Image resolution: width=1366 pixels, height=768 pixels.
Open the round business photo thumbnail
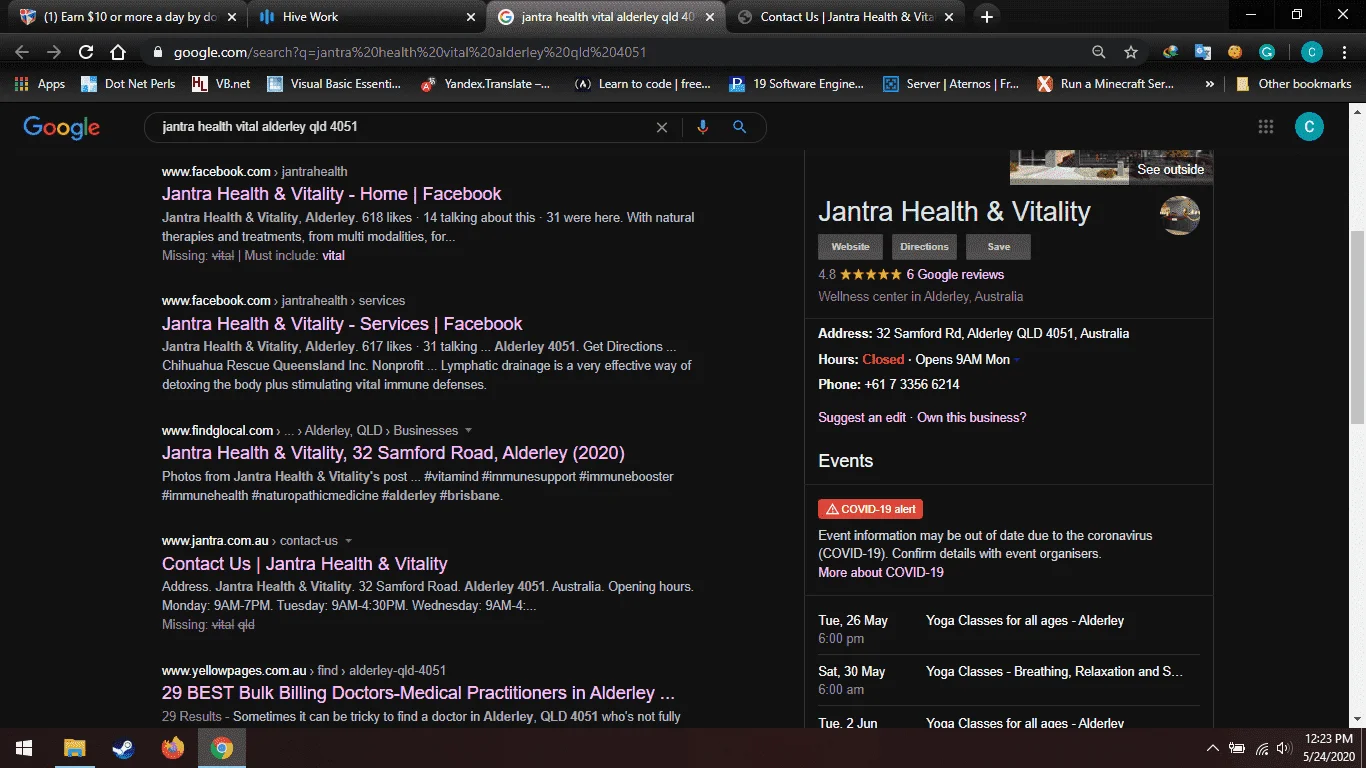click(x=1180, y=215)
